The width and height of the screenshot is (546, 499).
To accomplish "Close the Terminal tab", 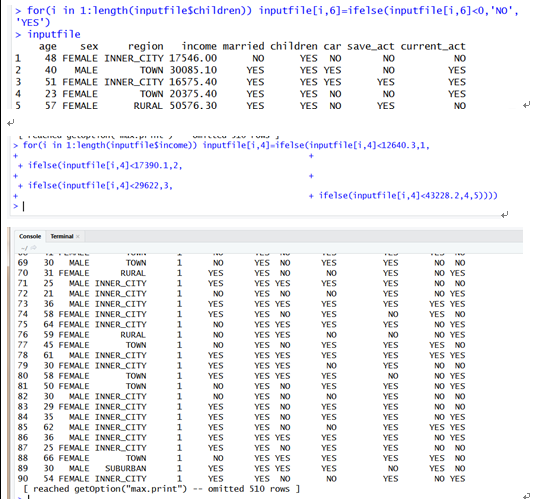I will 78,236.
